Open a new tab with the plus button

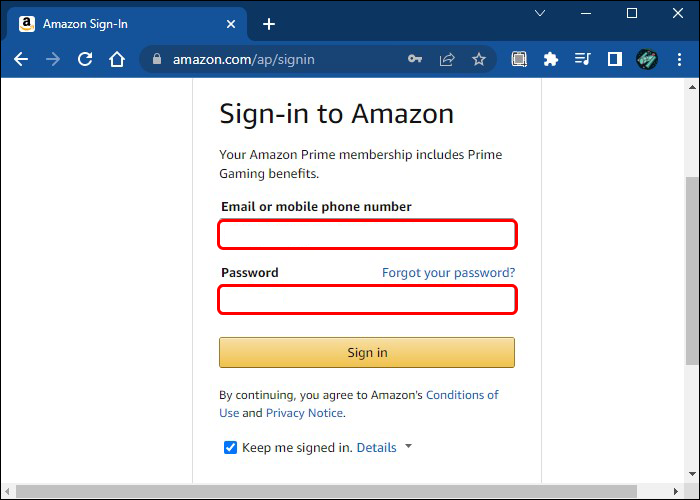(x=269, y=24)
